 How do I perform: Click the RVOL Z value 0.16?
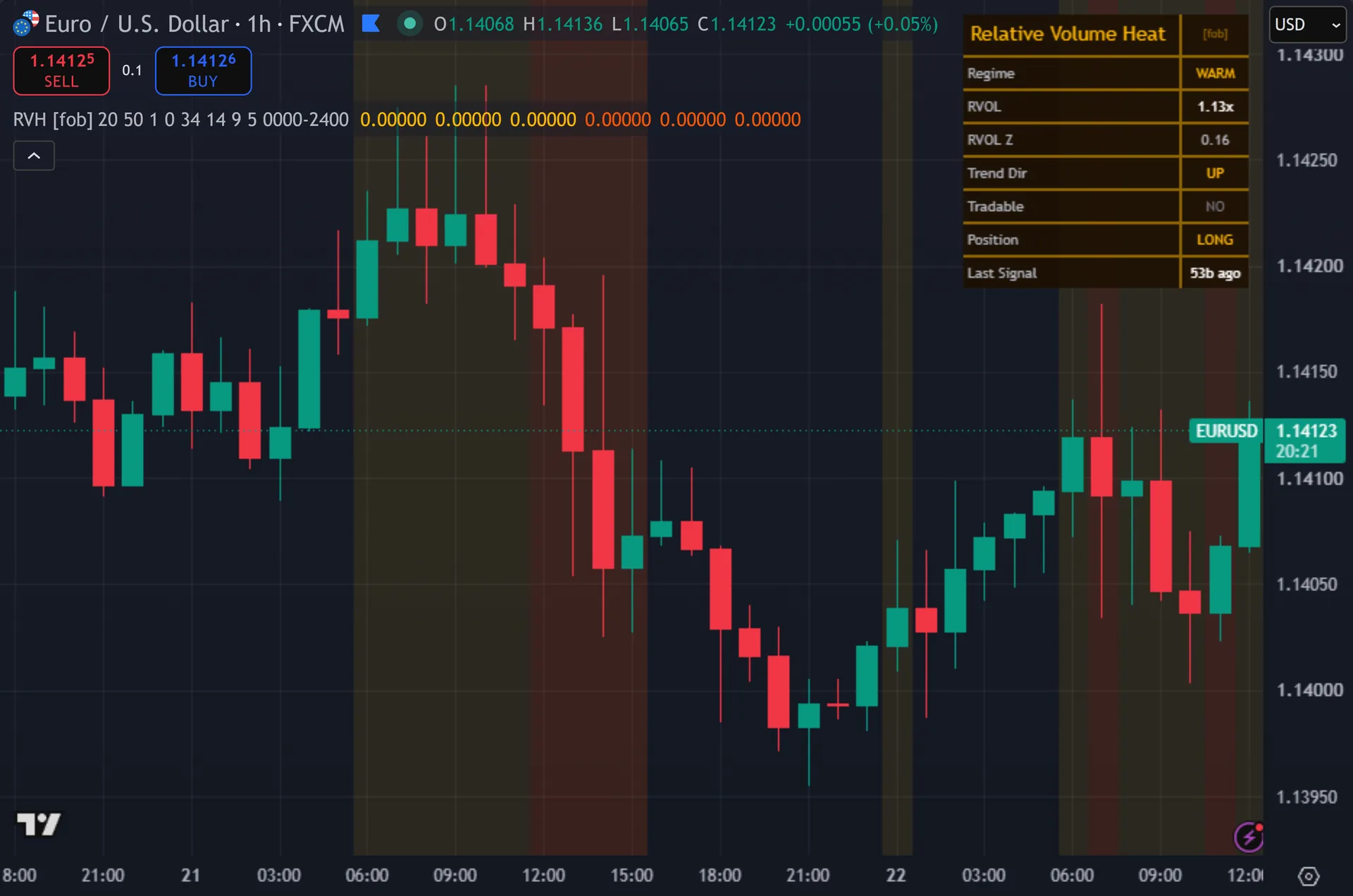tap(1215, 139)
